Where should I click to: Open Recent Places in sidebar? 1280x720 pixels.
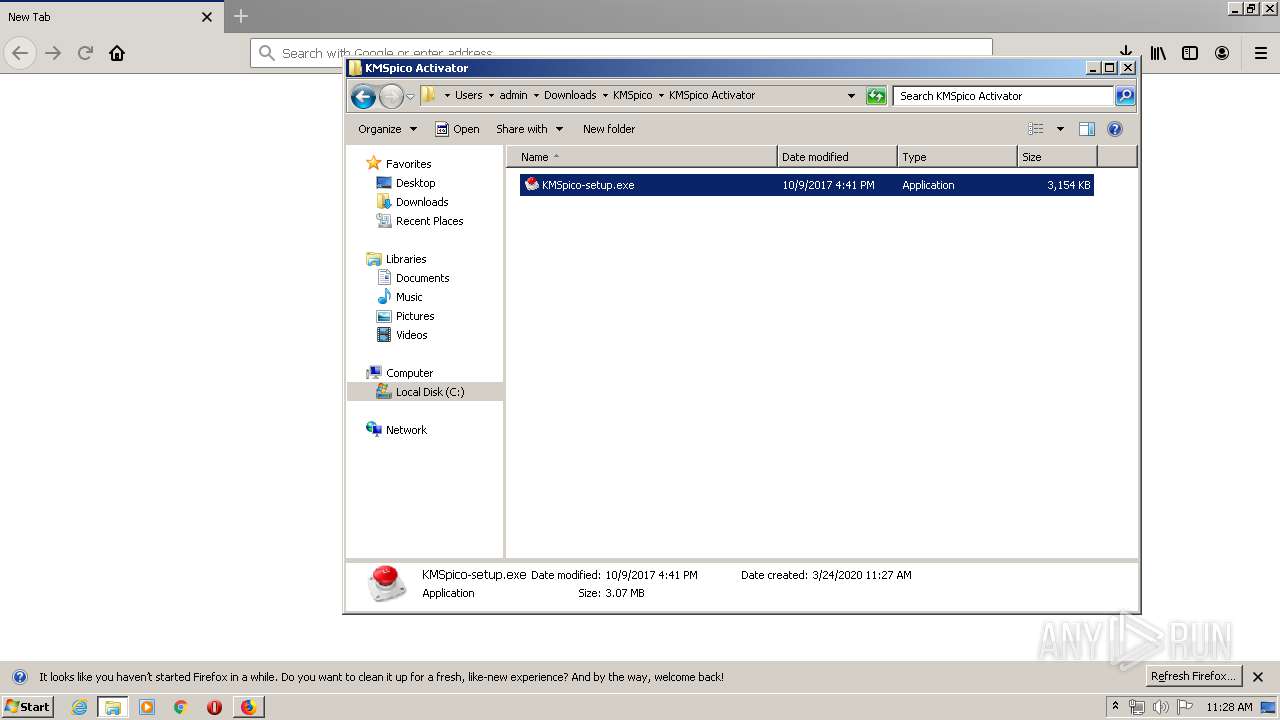[x=420, y=221]
